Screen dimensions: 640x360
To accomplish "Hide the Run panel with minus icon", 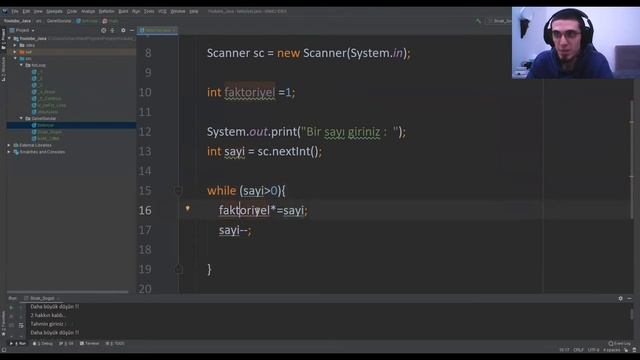I will coord(629,298).
